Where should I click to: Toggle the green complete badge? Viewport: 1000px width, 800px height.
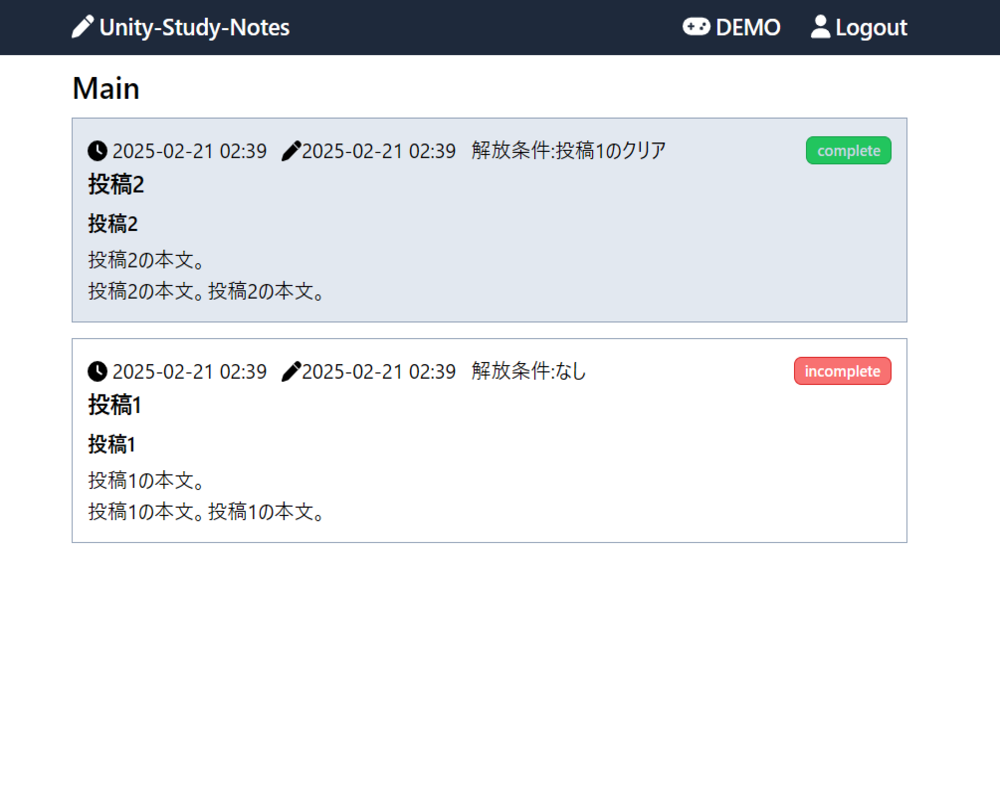[x=848, y=151]
